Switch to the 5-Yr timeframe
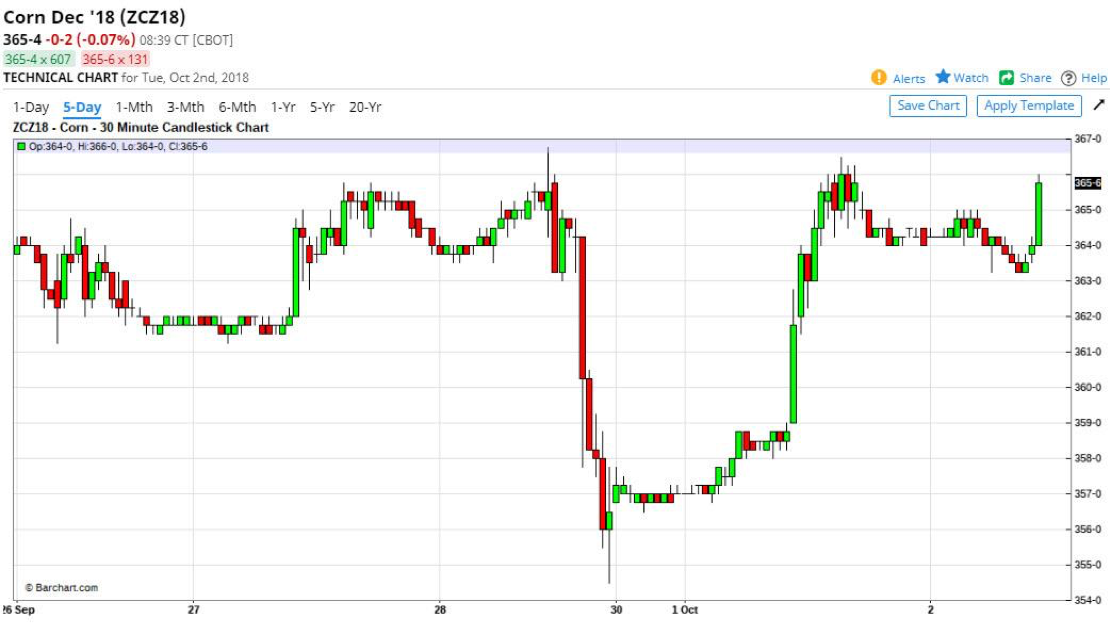1110x633 pixels. (322, 107)
